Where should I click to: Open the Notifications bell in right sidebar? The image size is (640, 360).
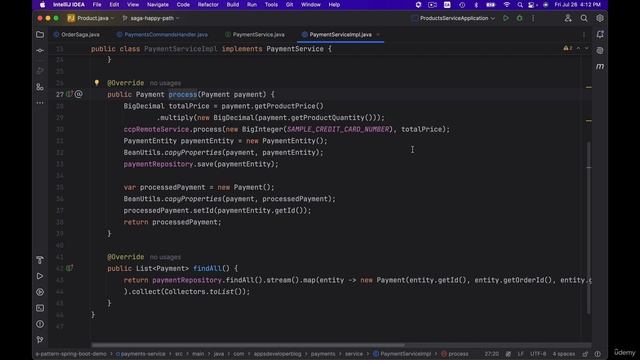click(600, 35)
